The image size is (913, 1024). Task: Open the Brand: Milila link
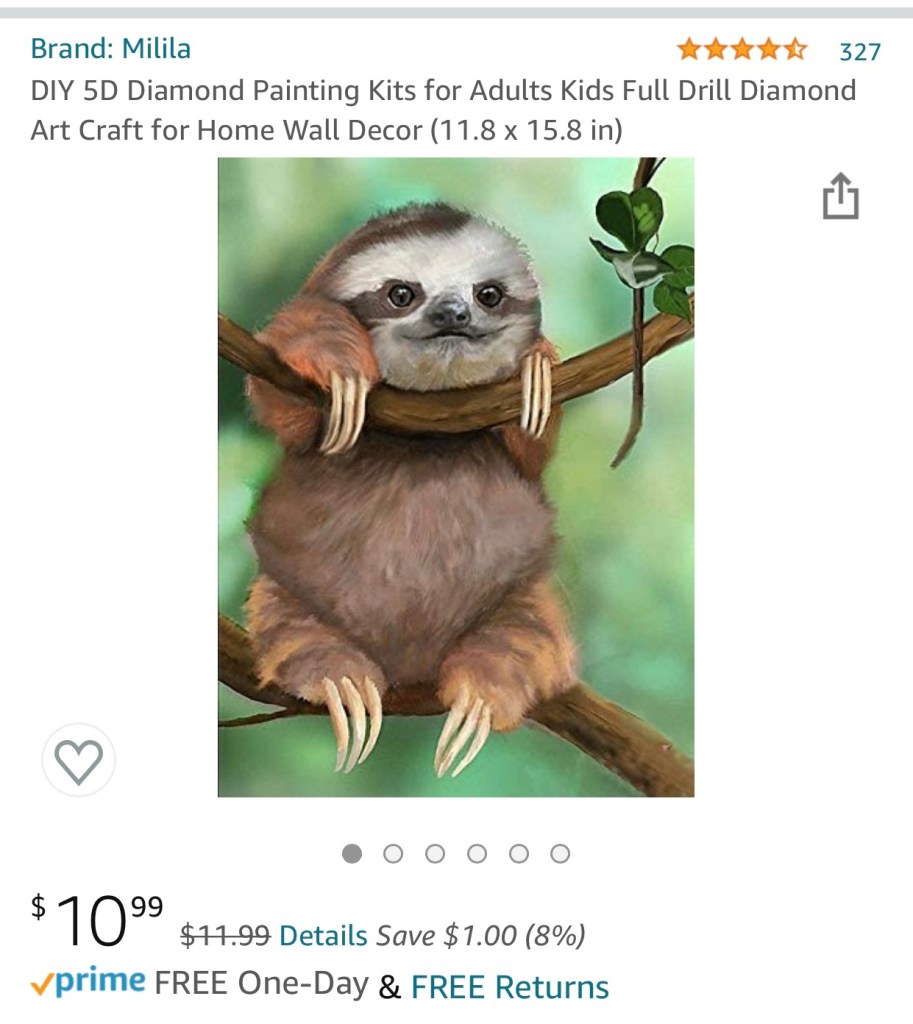110,48
